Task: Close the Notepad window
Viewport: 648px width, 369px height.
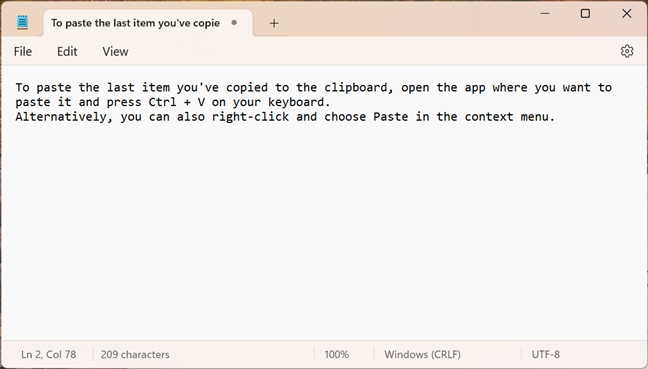Action: pos(627,14)
